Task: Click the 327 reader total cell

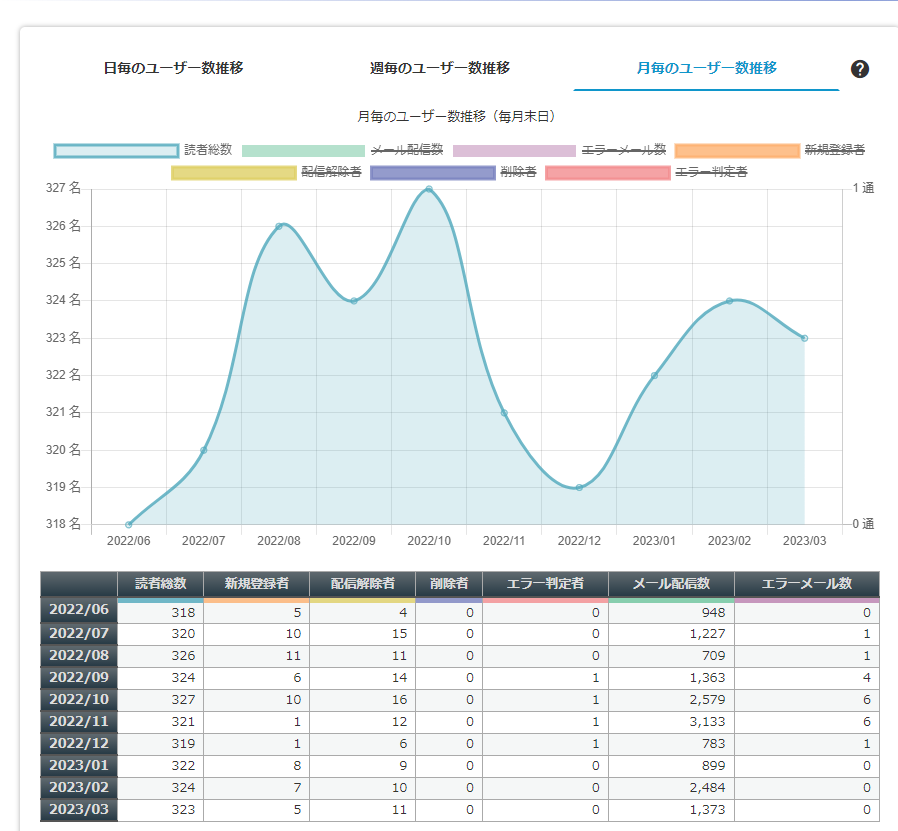Action: click(x=160, y=700)
